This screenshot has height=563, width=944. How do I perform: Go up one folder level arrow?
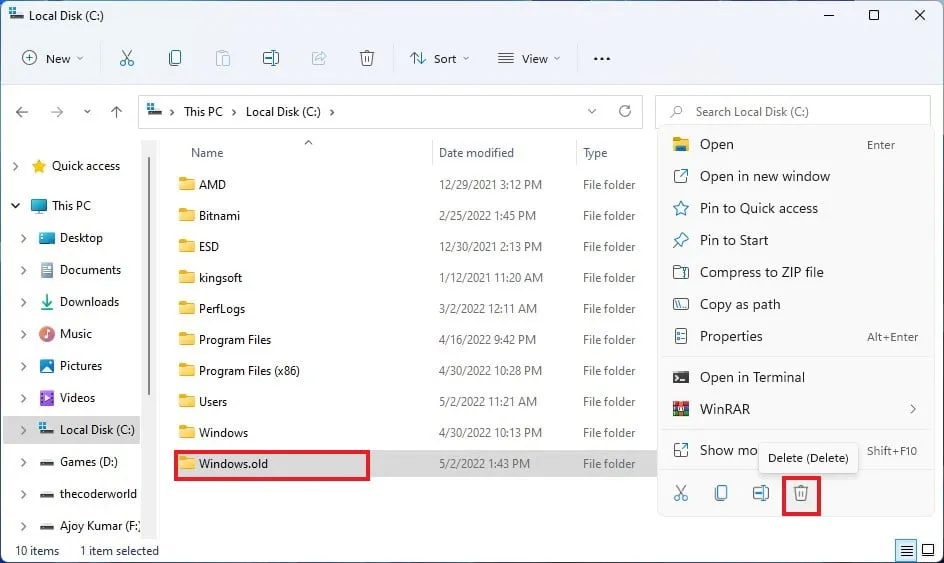click(116, 112)
